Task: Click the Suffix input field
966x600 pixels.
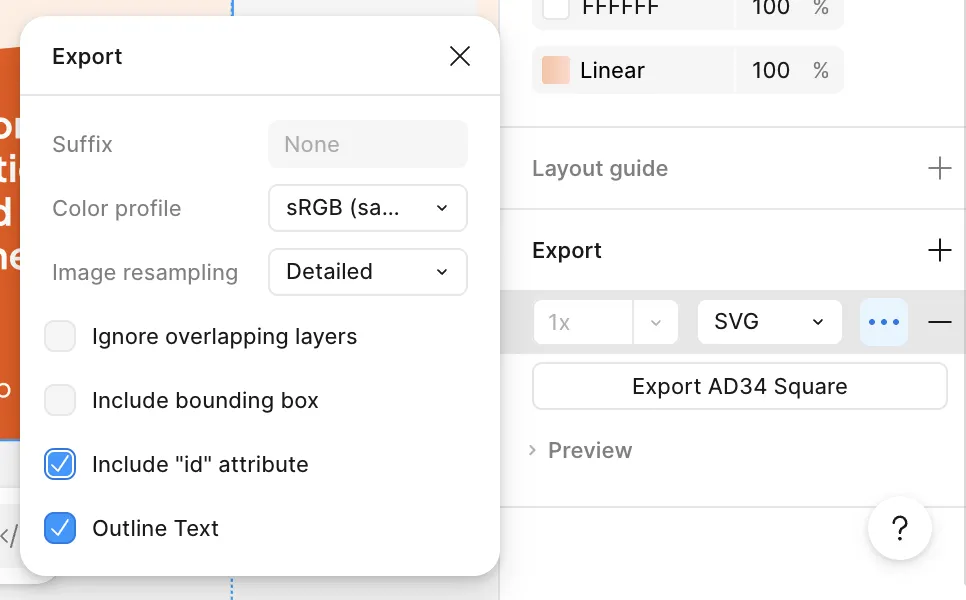Action: pos(367,144)
